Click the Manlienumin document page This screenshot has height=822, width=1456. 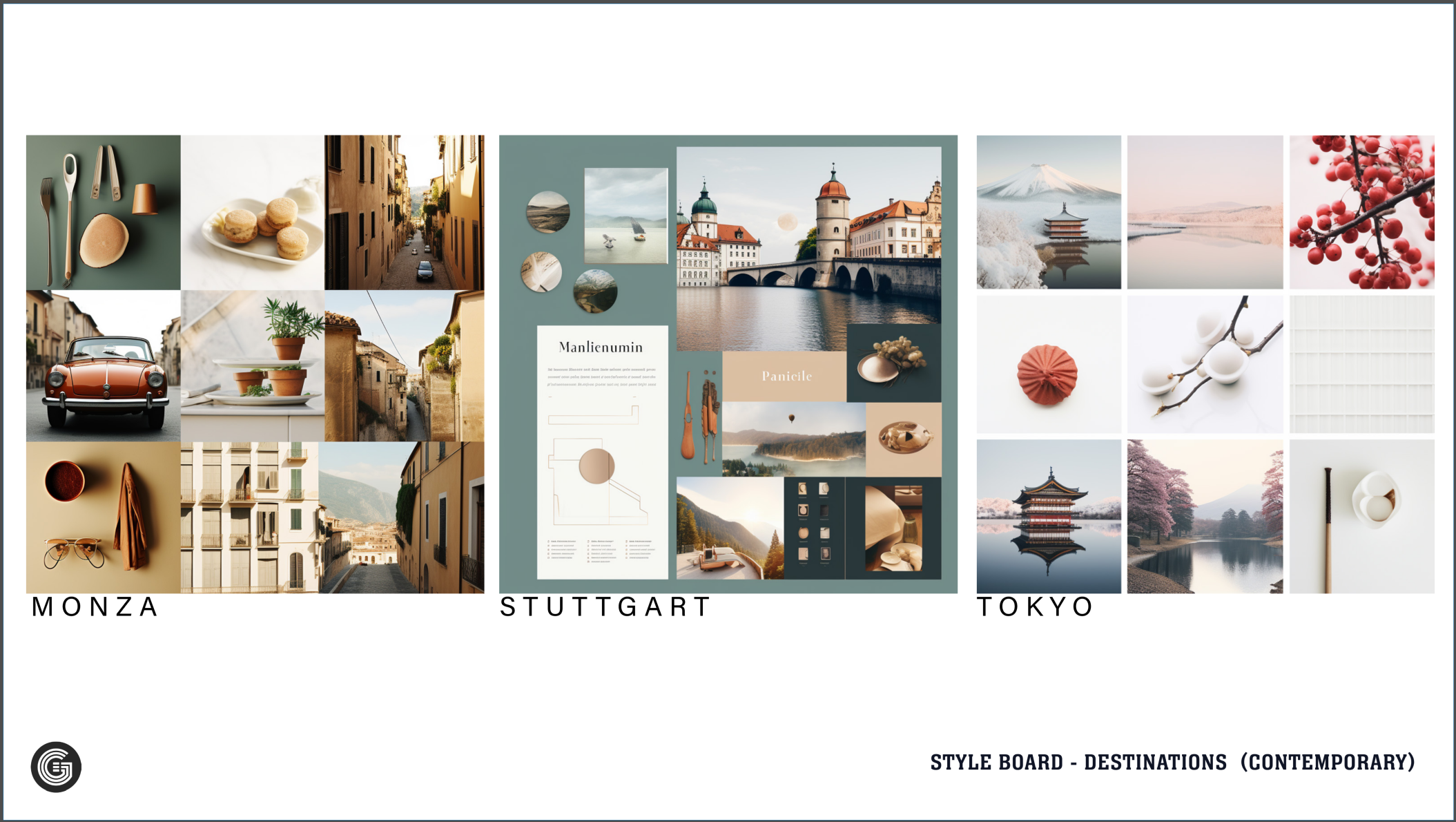[602, 452]
